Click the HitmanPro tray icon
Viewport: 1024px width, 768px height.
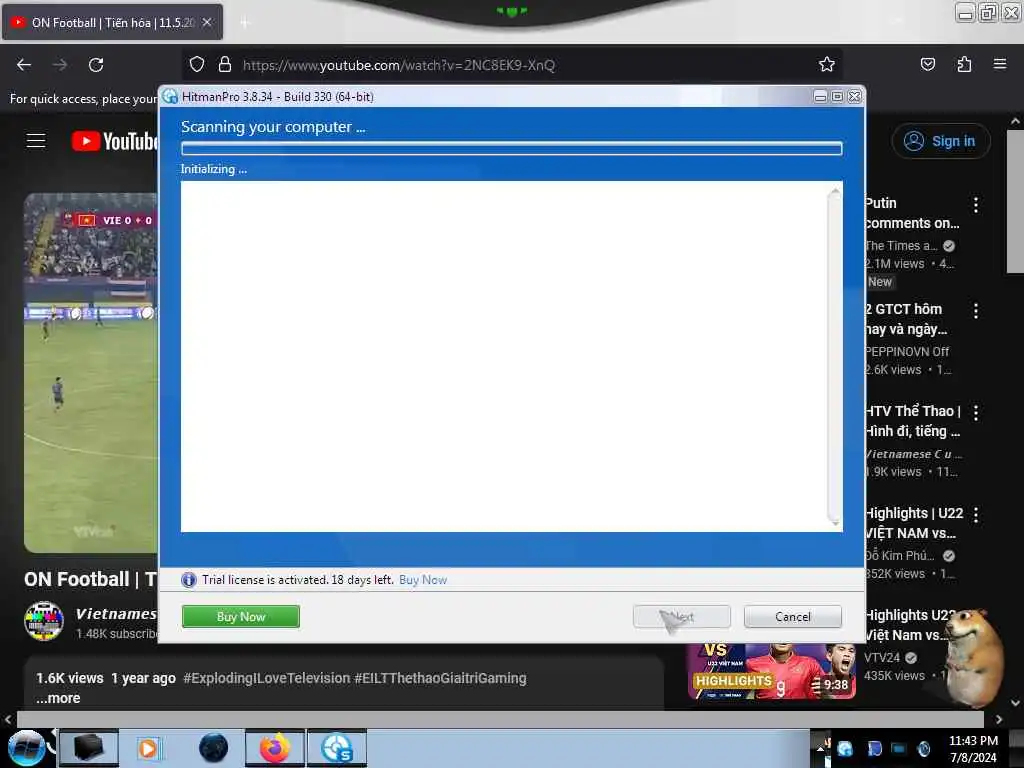tap(844, 749)
